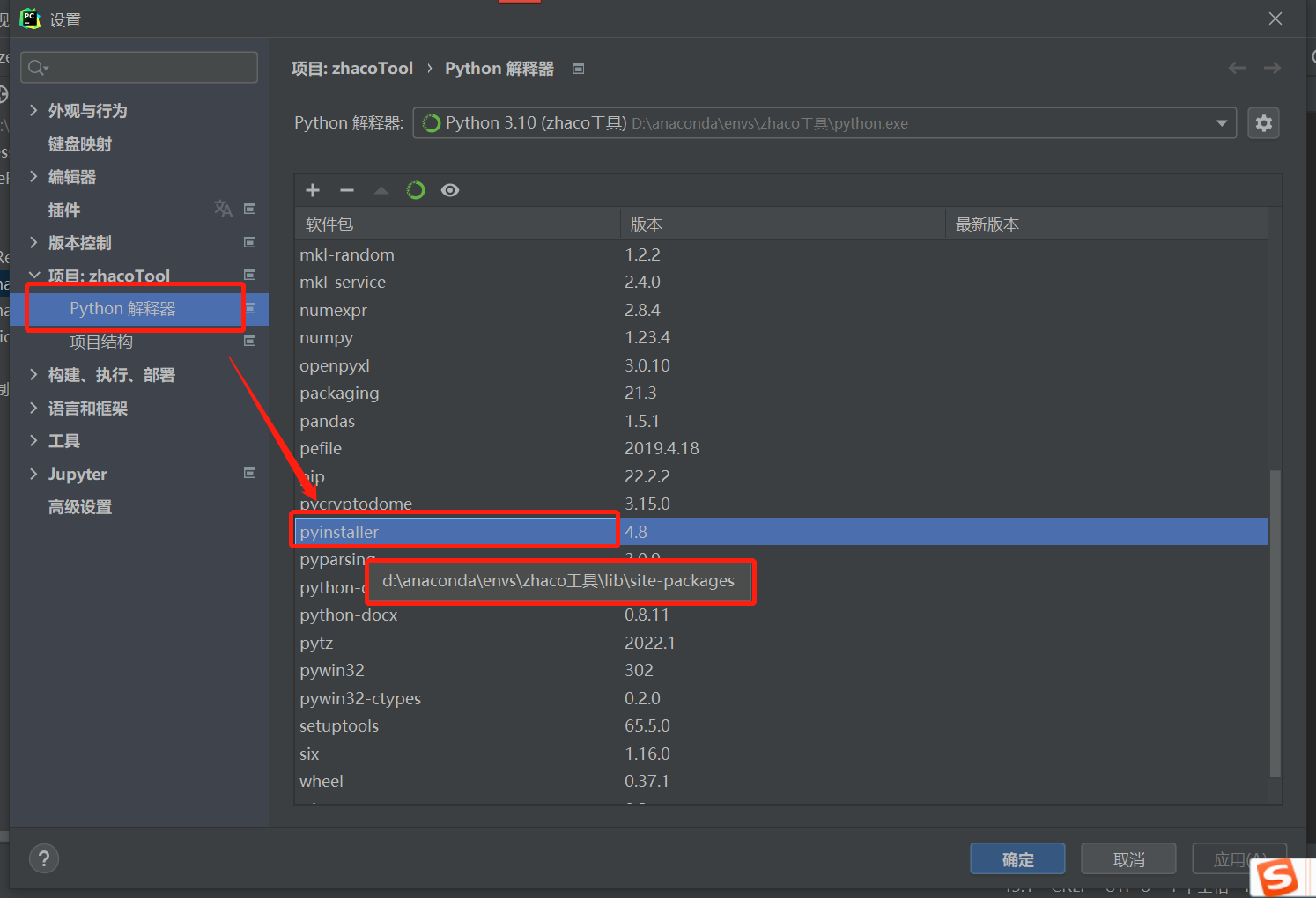Click the green refresh packages icon
Screen dimensions: 1316x898
[x=416, y=190]
